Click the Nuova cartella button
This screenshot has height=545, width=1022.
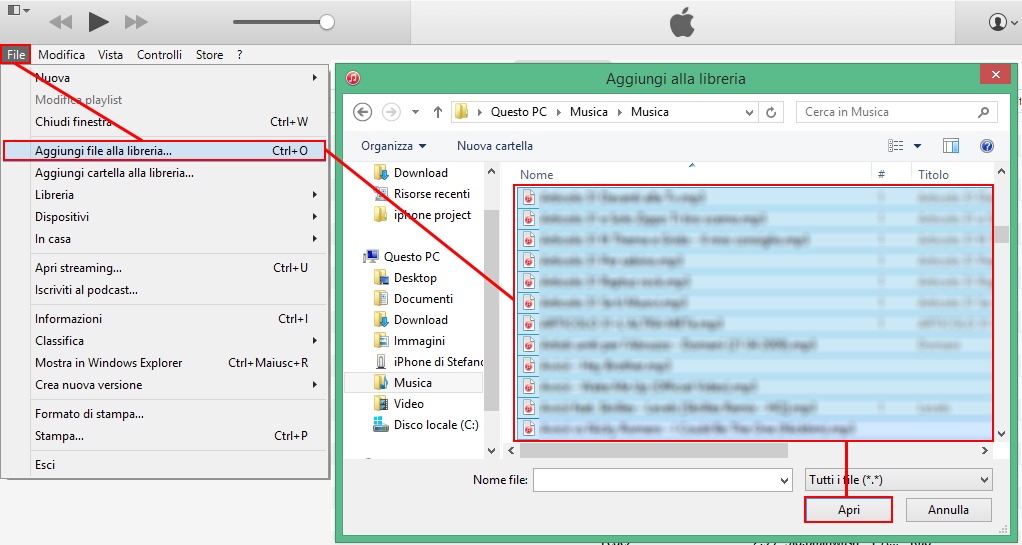click(x=495, y=146)
